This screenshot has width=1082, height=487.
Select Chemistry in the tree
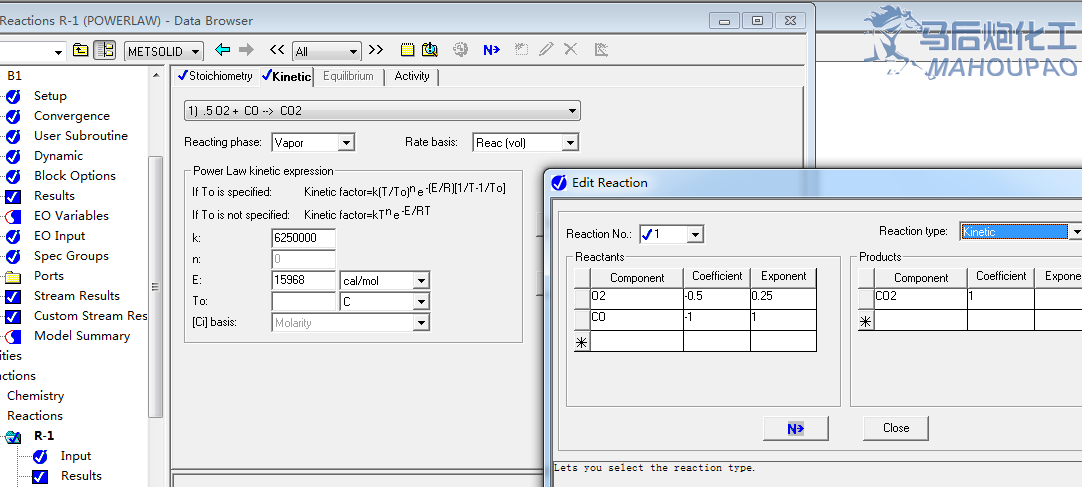click(35, 396)
